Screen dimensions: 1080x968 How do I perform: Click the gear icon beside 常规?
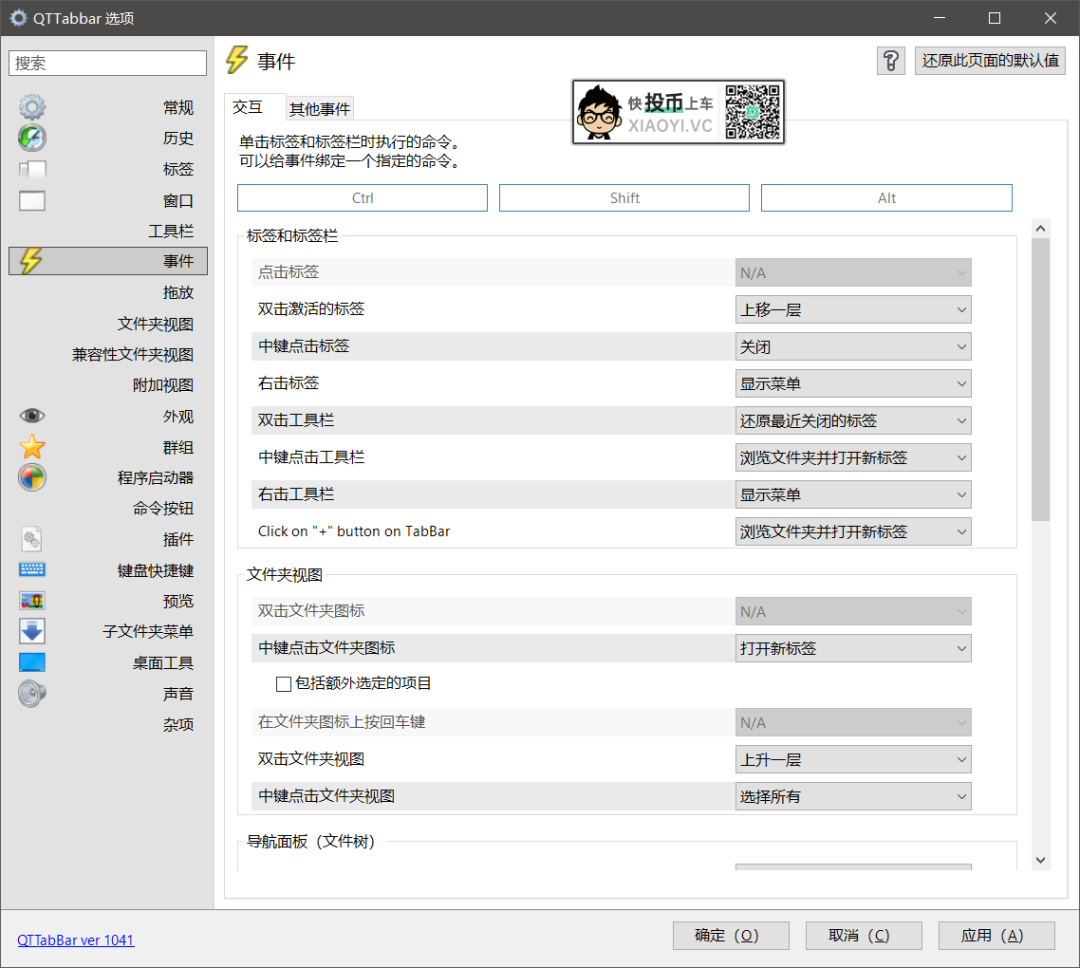tap(33, 108)
